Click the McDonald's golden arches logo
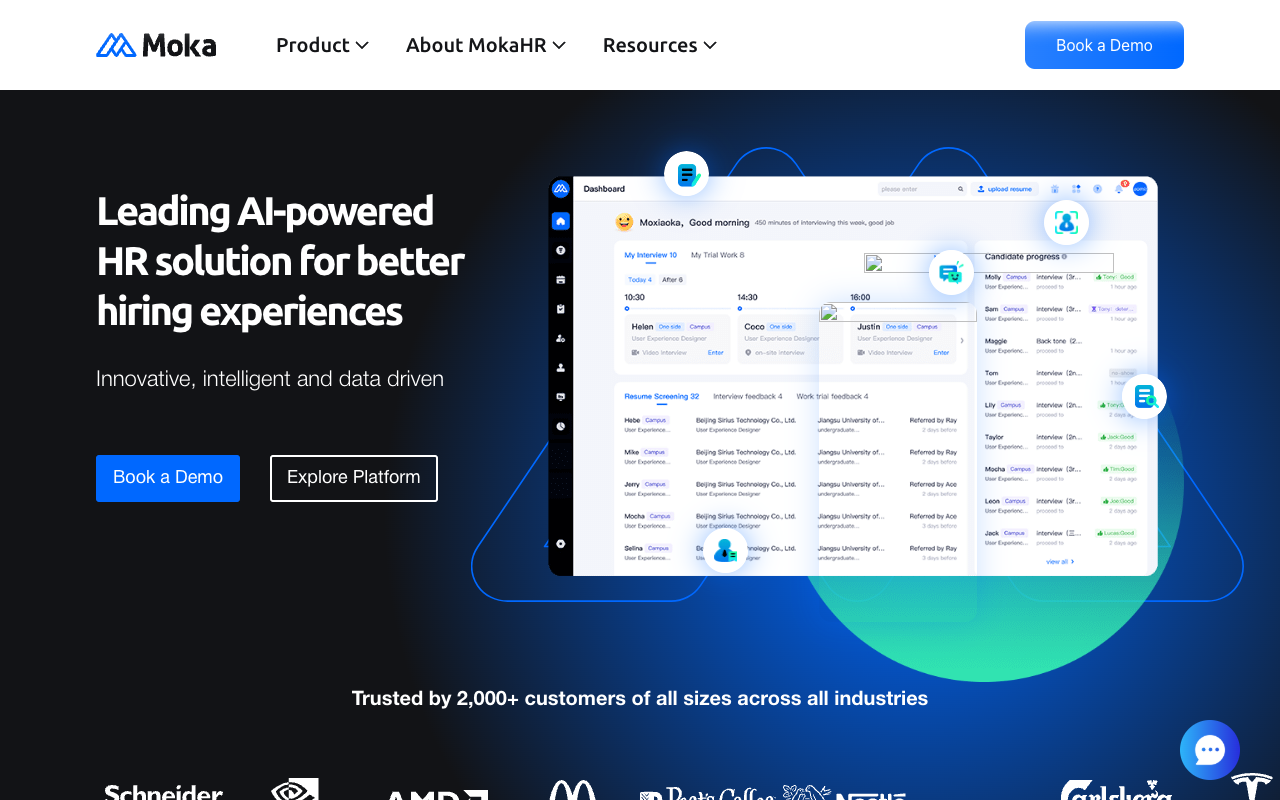The height and width of the screenshot is (800, 1280). pyautogui.click(x=572, y=790)
